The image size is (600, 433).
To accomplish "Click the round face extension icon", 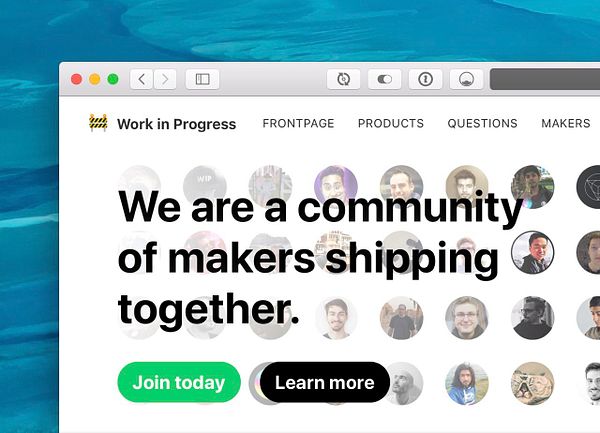I will (466, 79).
